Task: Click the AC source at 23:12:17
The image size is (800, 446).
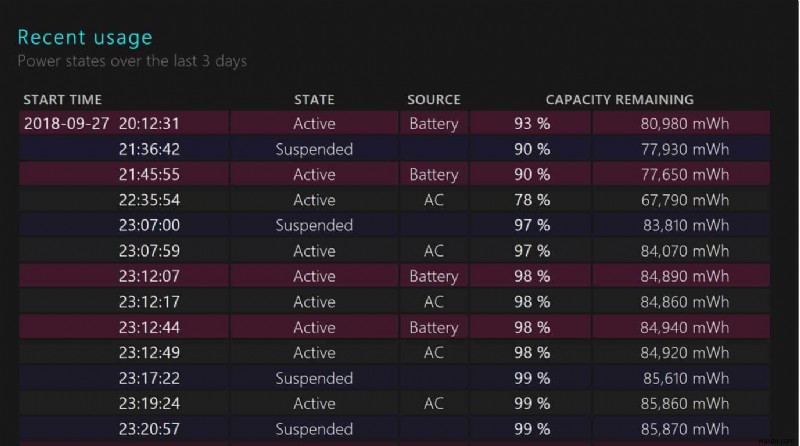Action: [x=433, y=301]
